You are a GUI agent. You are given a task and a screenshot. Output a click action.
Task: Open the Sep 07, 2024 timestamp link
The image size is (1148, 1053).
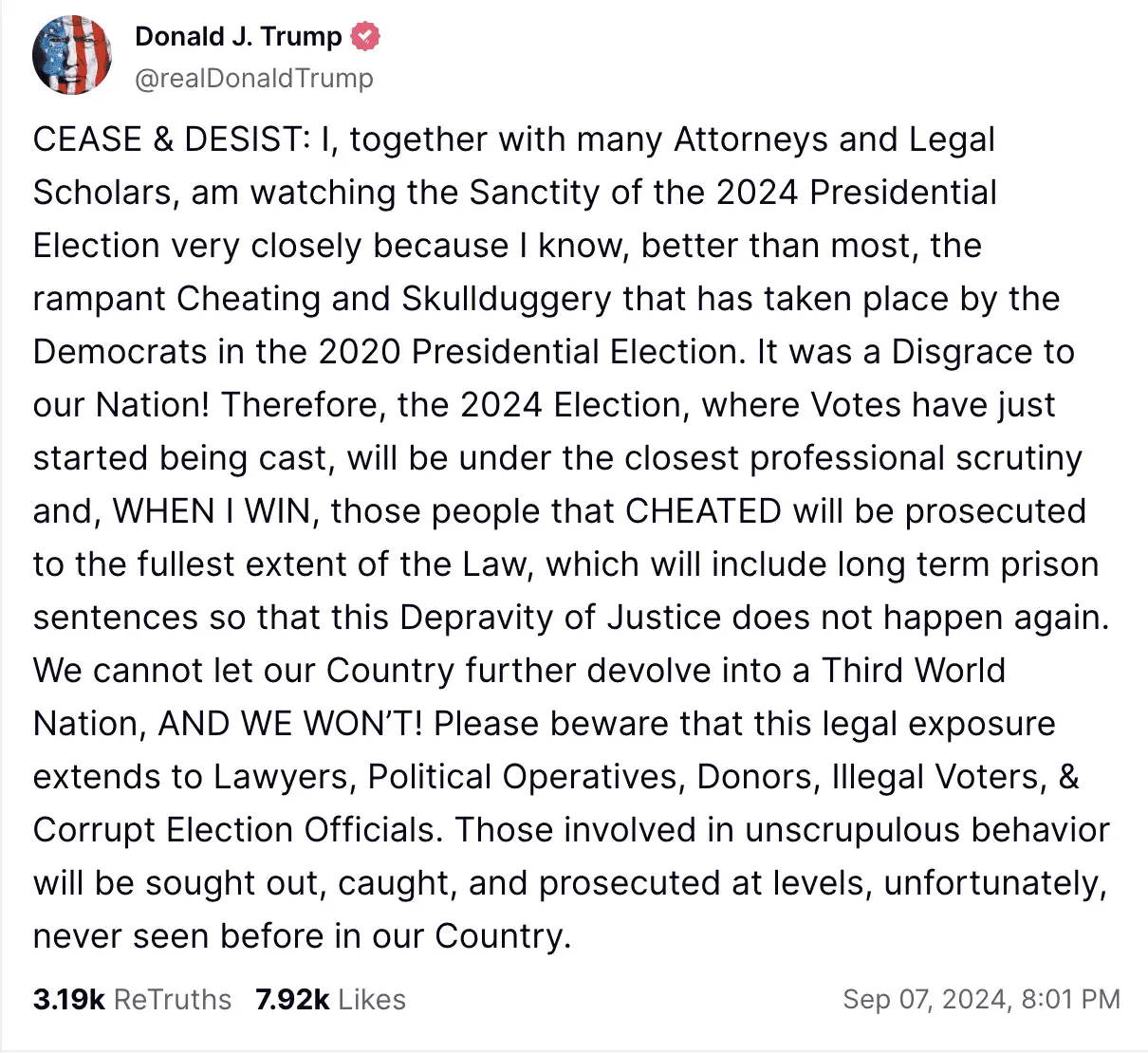pyautogui.click(x=980, y=999)
